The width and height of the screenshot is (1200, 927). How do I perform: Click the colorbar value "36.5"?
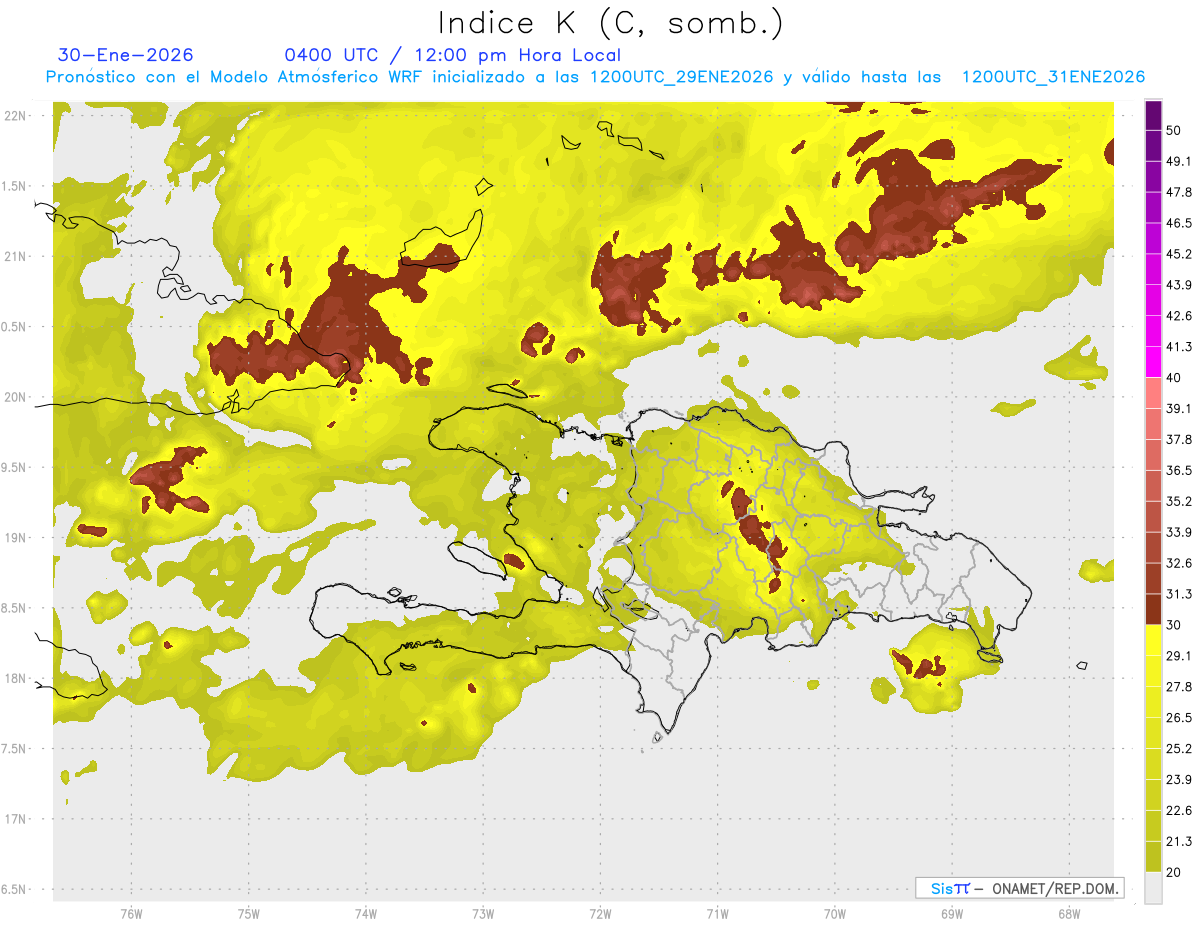coord(1179,470)
